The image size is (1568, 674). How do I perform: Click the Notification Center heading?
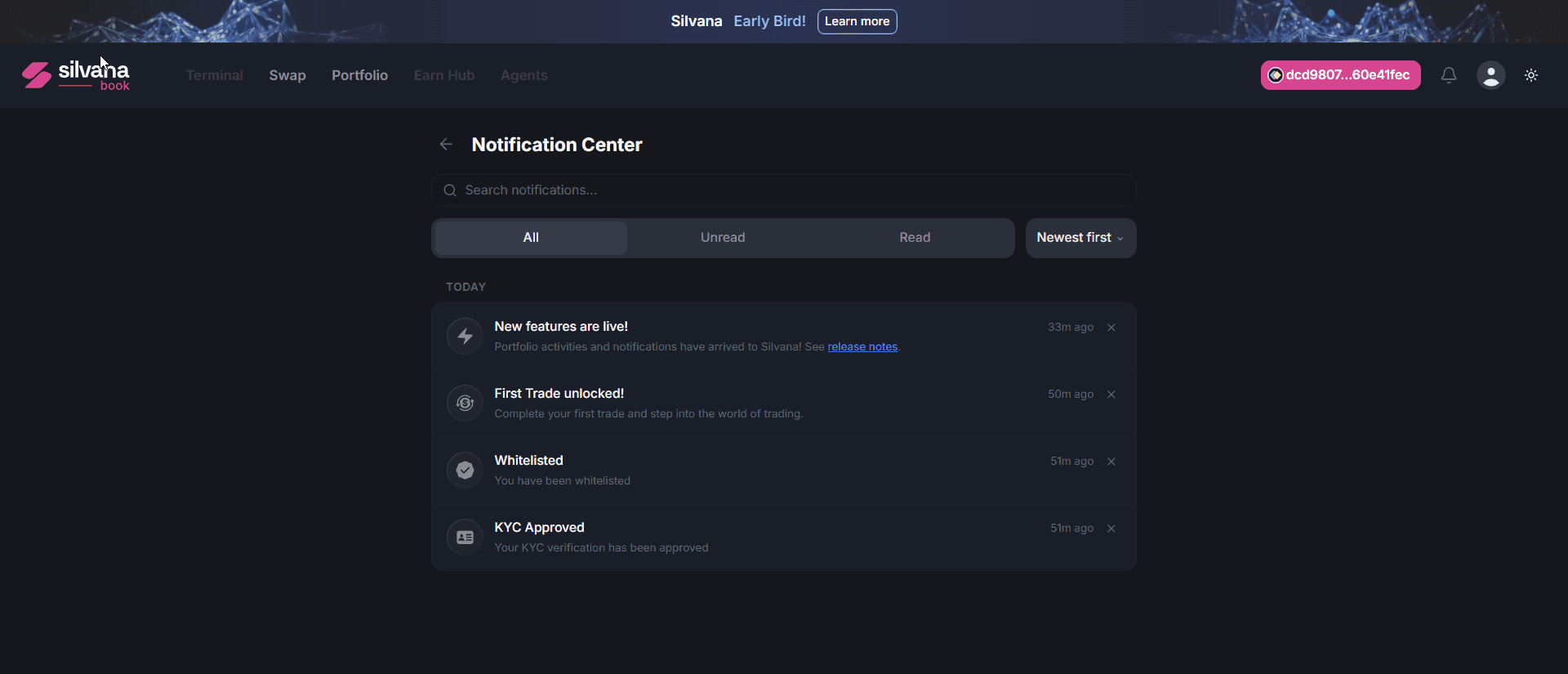(x=557, y=145)
